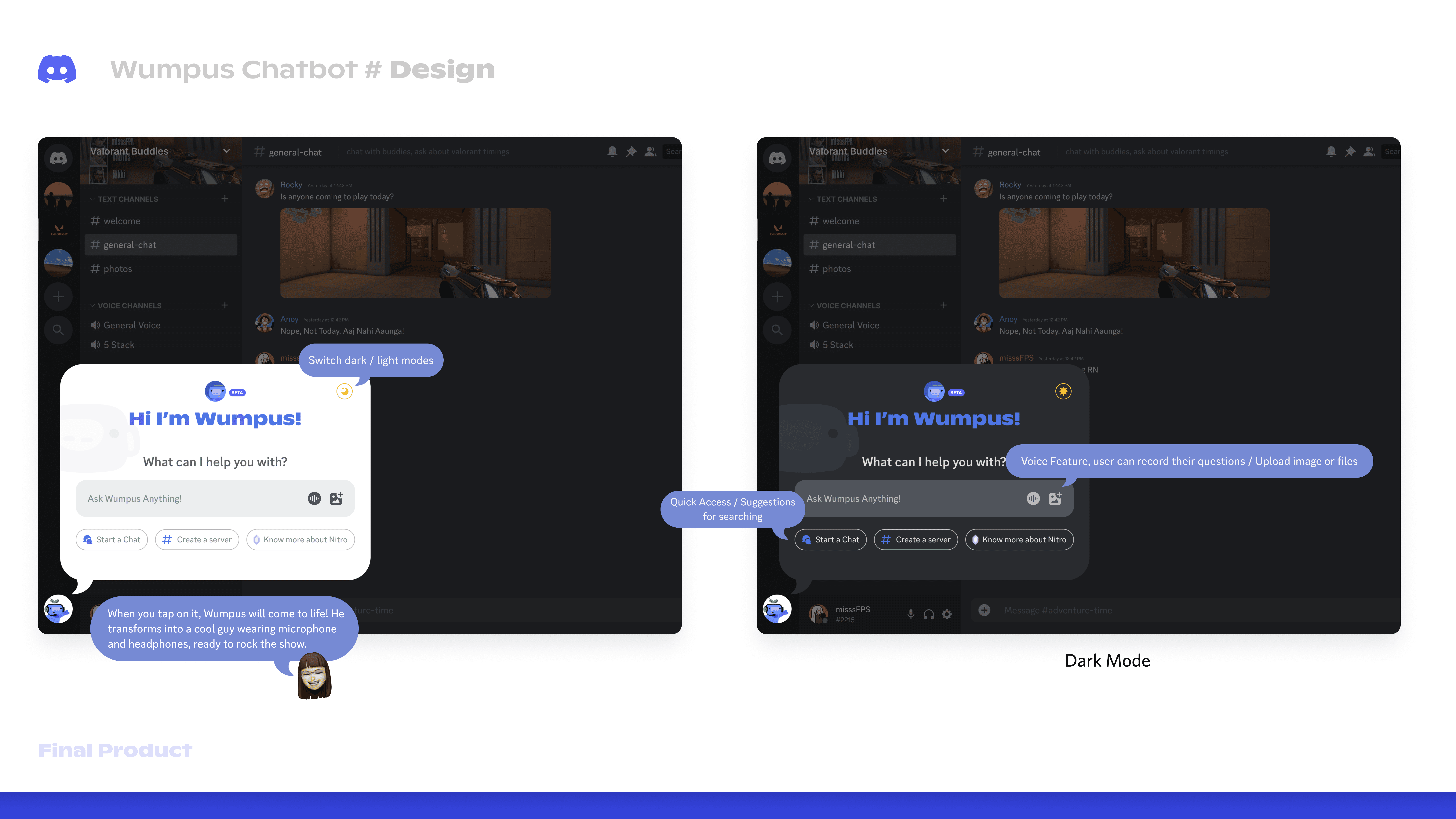
Task: Click Start a Chat in dark Wumpus popup
Action: pos(831,540)
